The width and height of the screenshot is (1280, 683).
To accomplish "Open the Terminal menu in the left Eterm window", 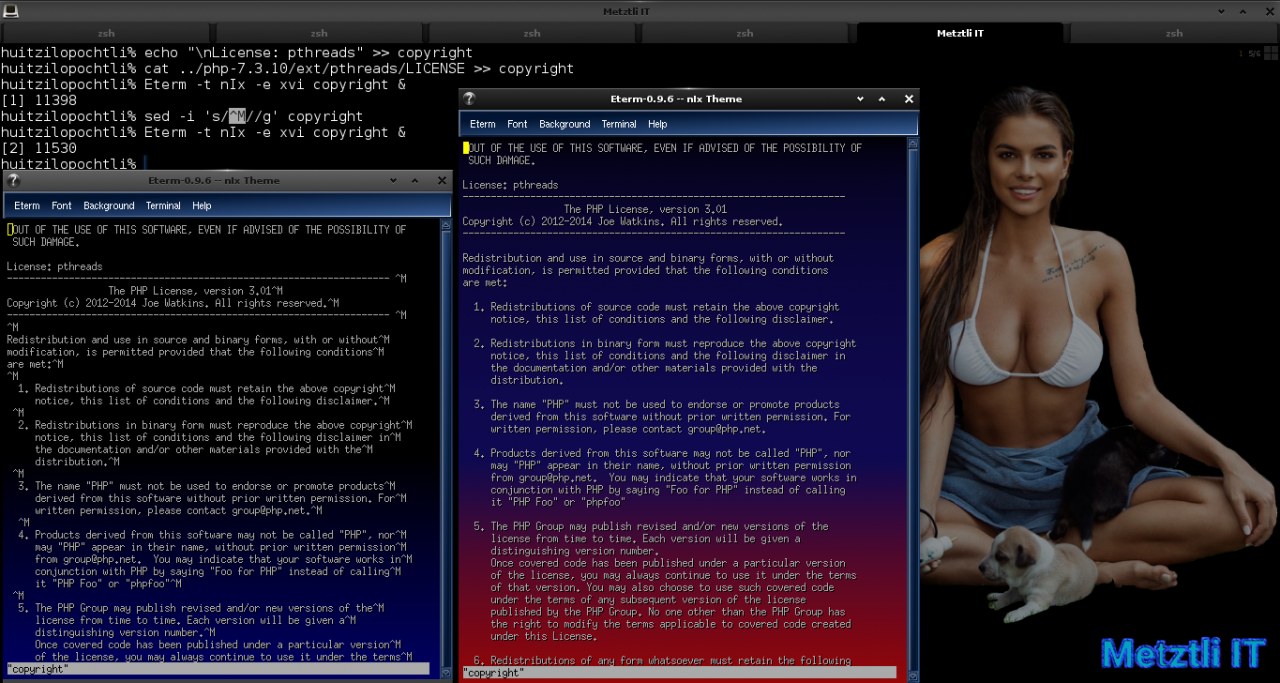I will (x=163, y=206).
